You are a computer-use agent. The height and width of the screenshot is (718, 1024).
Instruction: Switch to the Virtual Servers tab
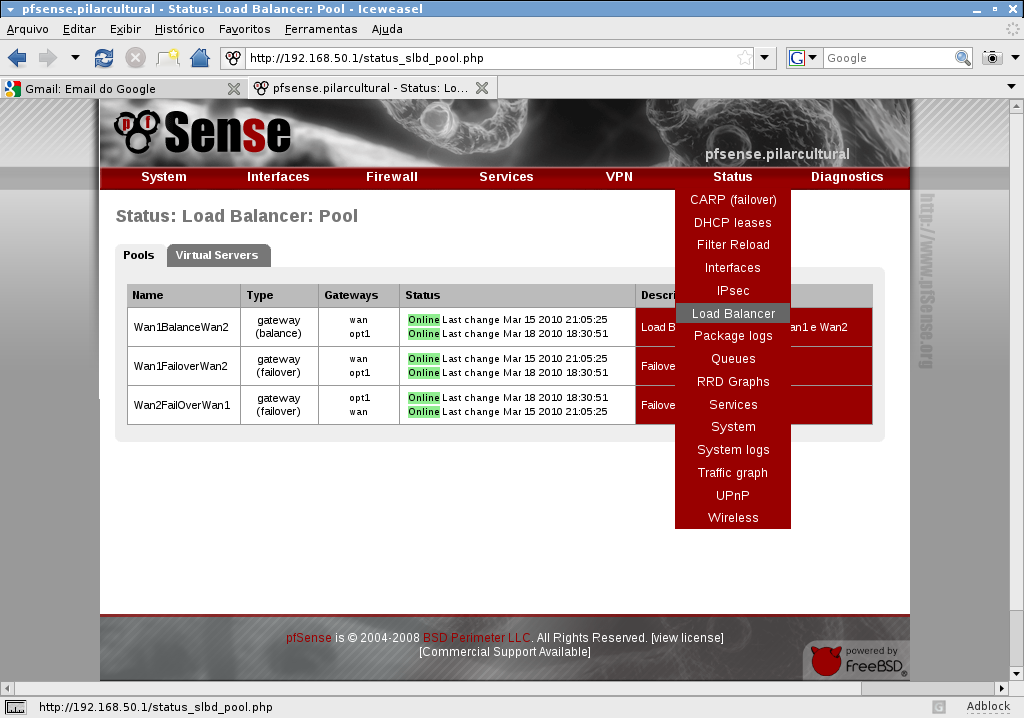click(217, 255)
